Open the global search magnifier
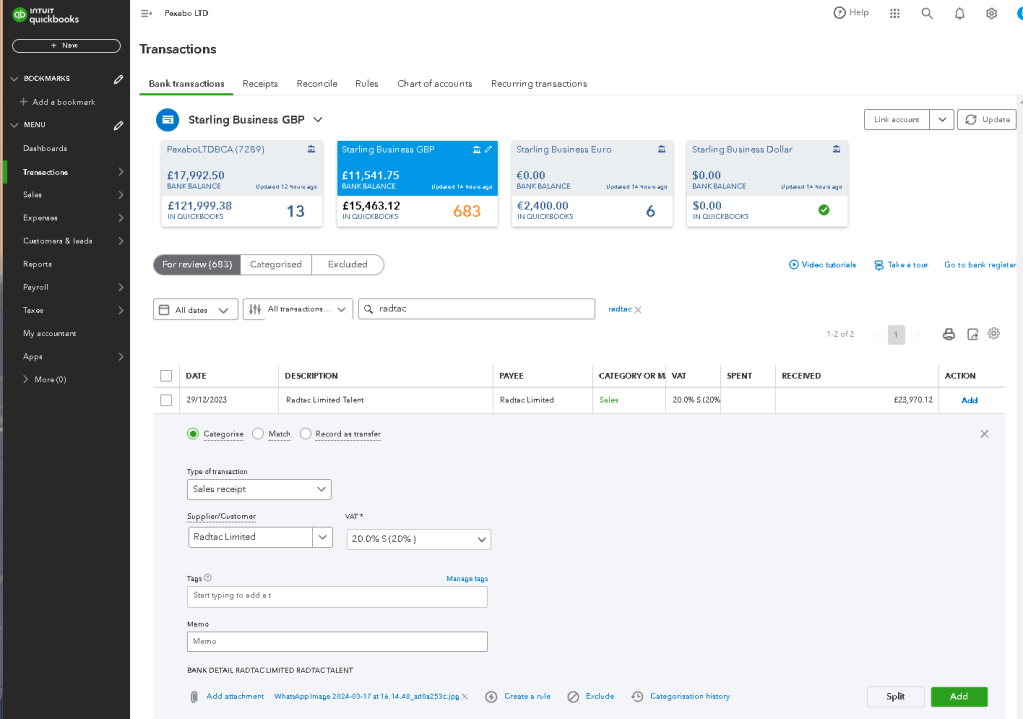This screenshot has width=1023, height=719. pos(926,13)
